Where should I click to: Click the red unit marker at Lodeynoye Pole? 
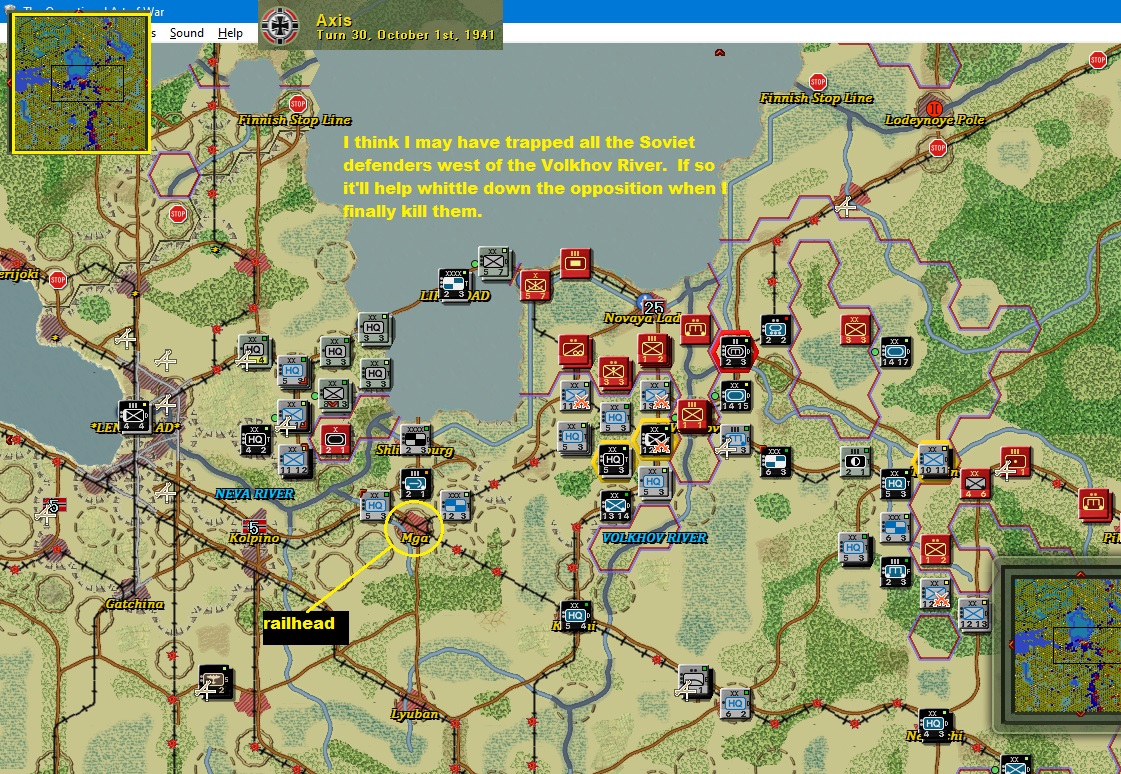[934, 109]
